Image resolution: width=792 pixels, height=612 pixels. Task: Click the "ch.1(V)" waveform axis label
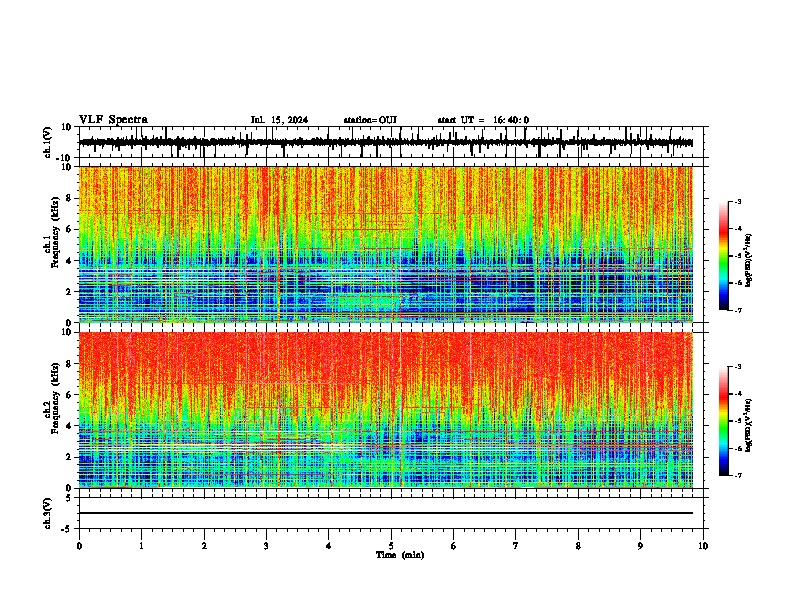pos(48,142)
